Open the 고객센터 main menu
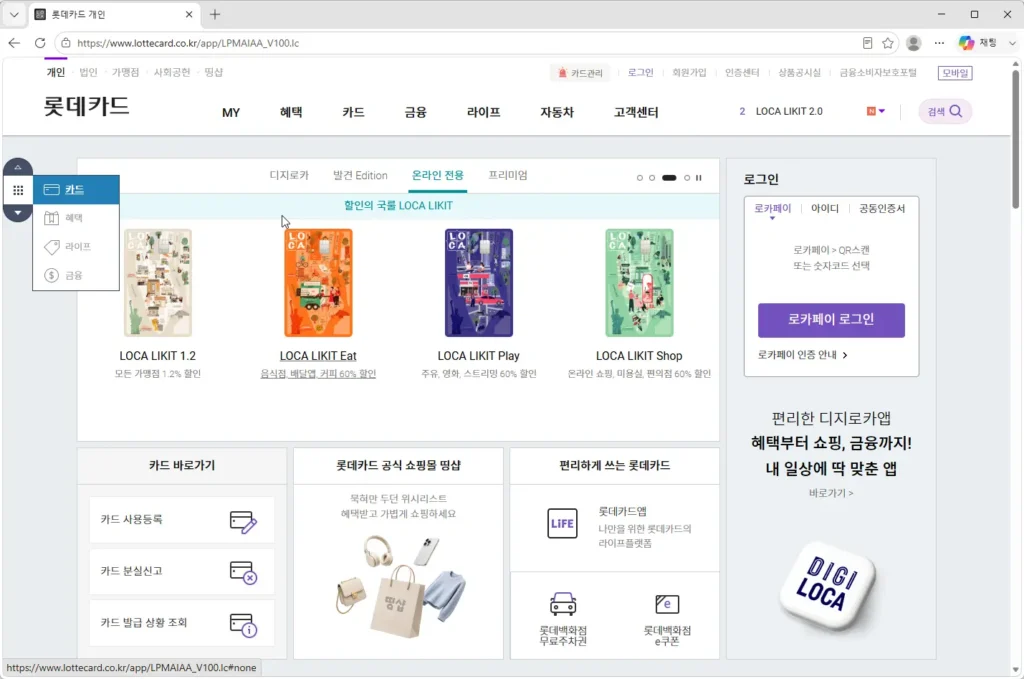Screen dimensions: 1024x679 pos(636,112)
